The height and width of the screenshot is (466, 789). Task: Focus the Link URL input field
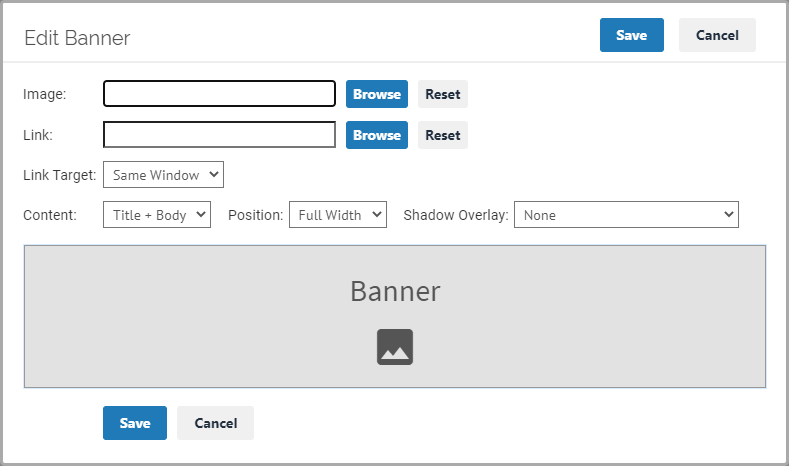219,134
